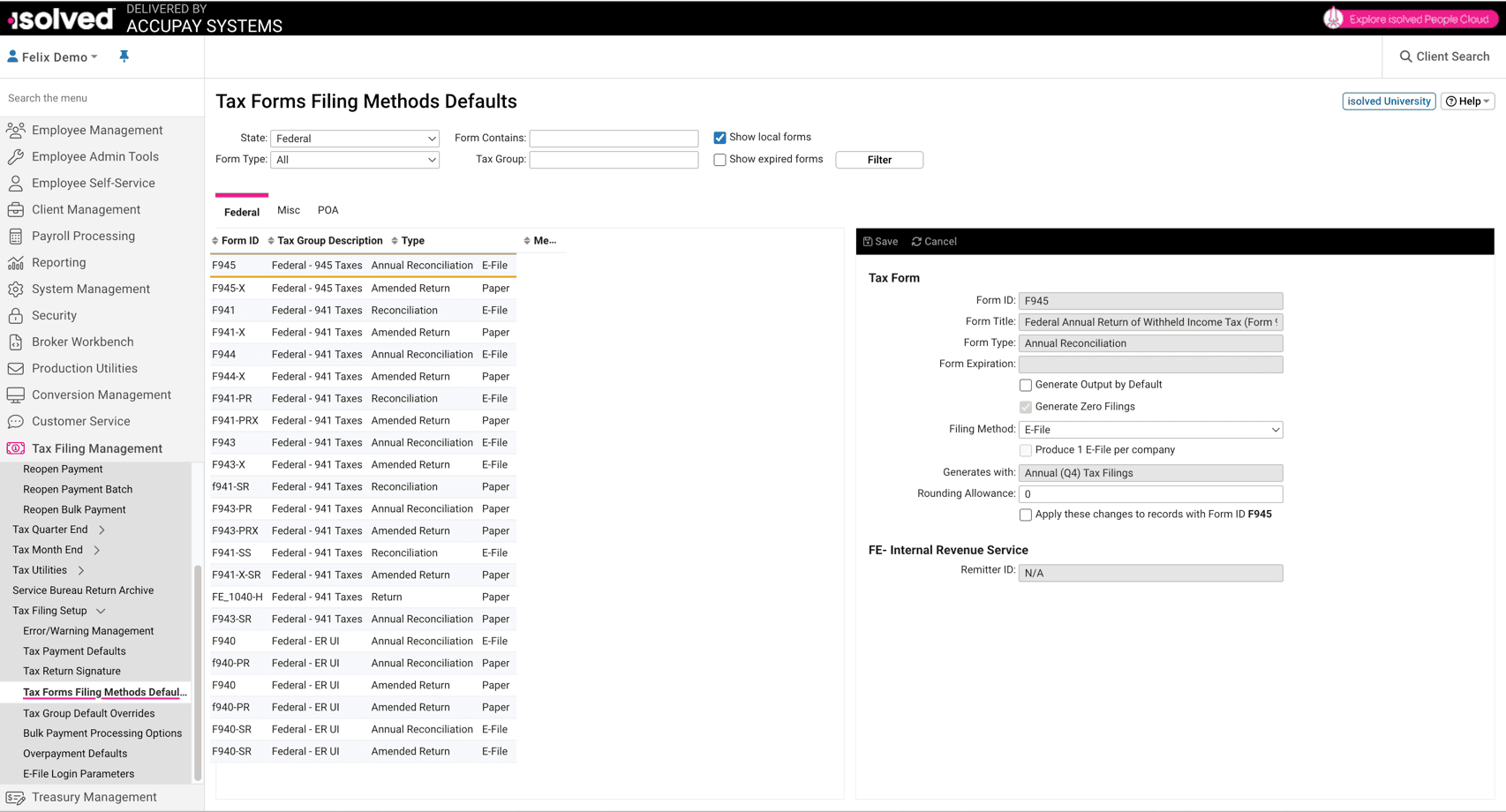Click the Reporting chart icon in sidebar
1506x812 pixels.
click(x=16, y=263)
